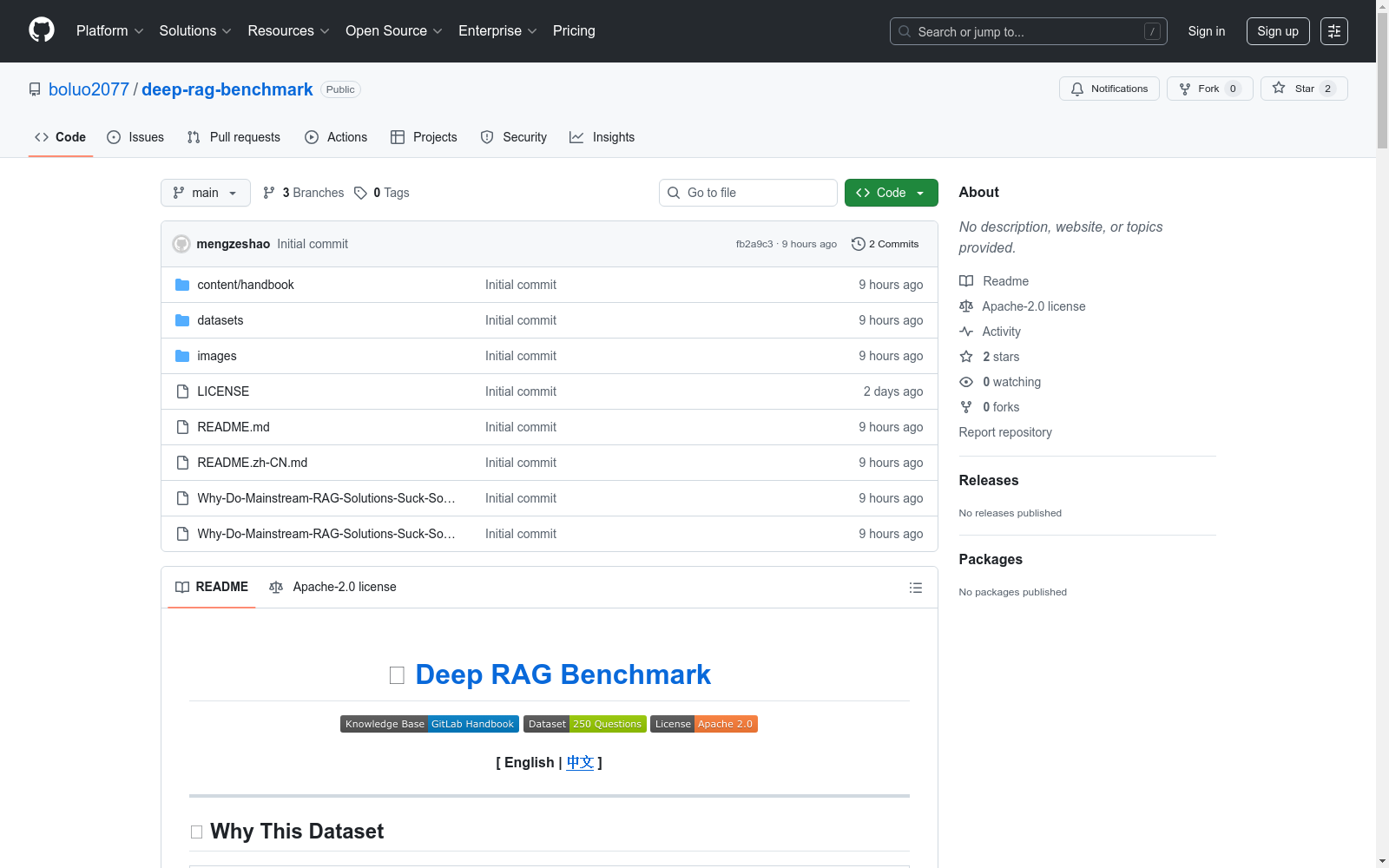Expand the Enterprise menu
The height and width of the screenshot is (868, 1389).
click(497, 31)
